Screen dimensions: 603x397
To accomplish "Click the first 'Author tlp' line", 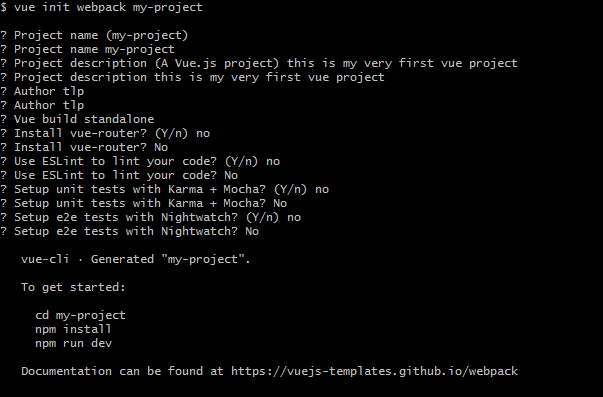I will coord(42,91).
